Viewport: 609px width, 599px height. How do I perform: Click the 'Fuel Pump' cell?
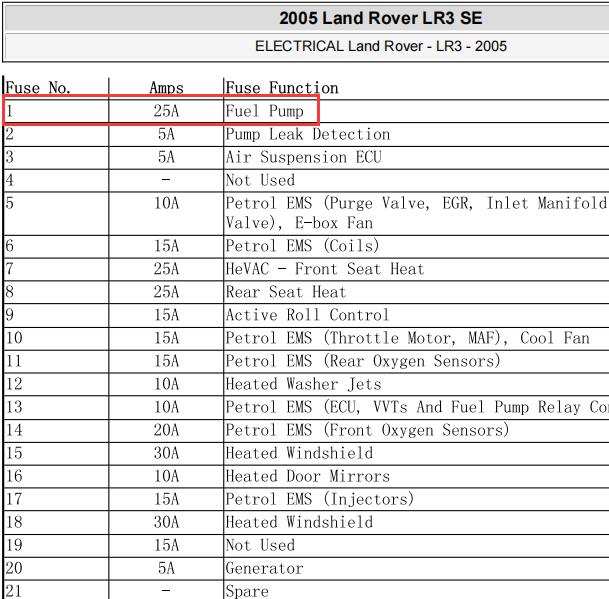pyautogui.click(x=264, y=111)
